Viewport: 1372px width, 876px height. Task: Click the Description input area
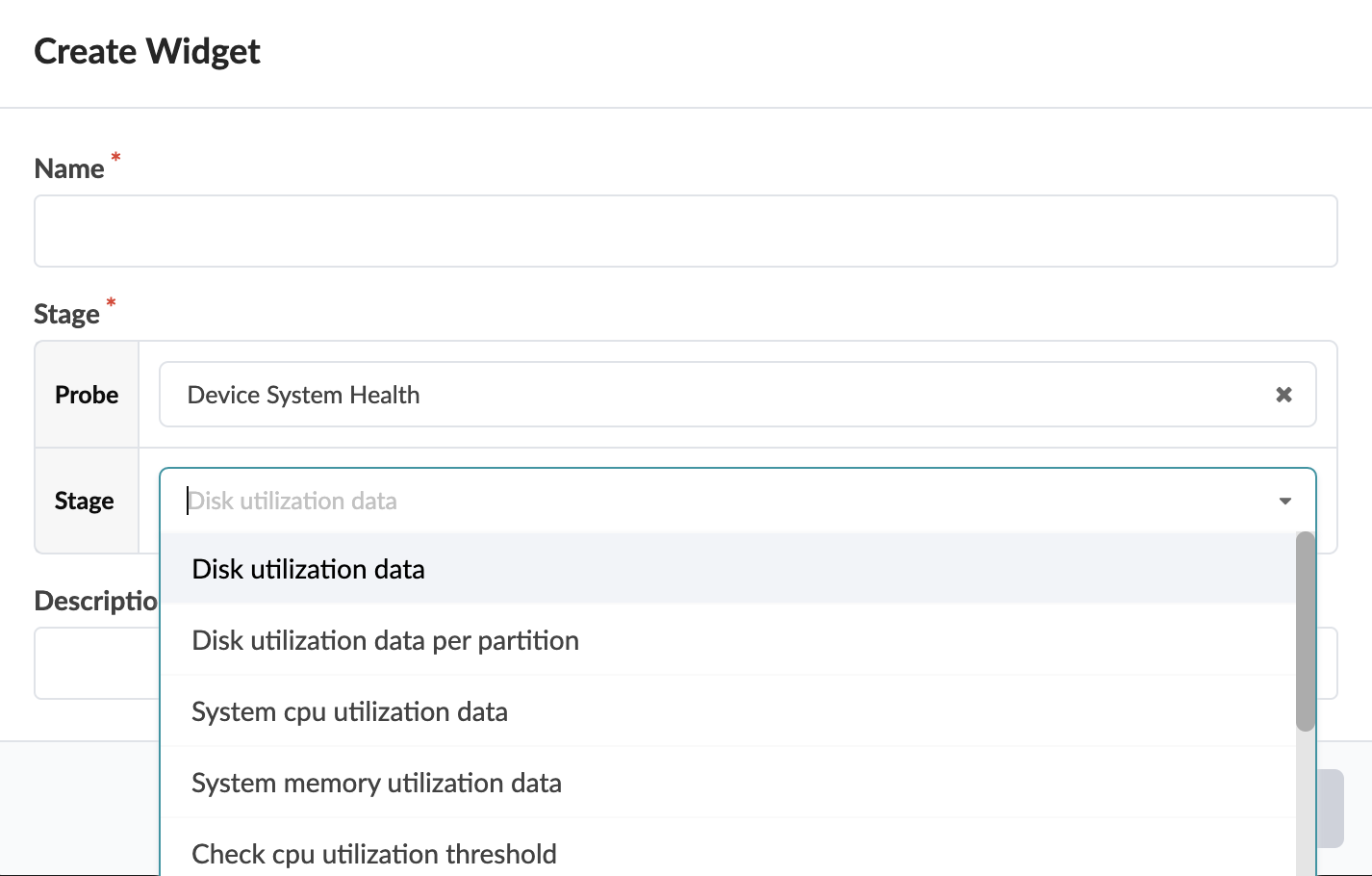point(96,663)
